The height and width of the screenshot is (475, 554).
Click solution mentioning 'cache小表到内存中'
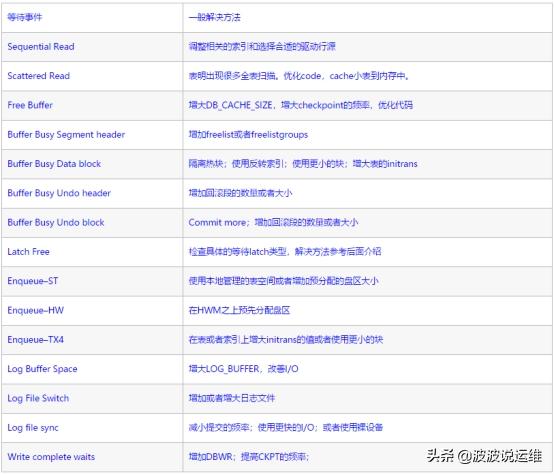[299, 76]
